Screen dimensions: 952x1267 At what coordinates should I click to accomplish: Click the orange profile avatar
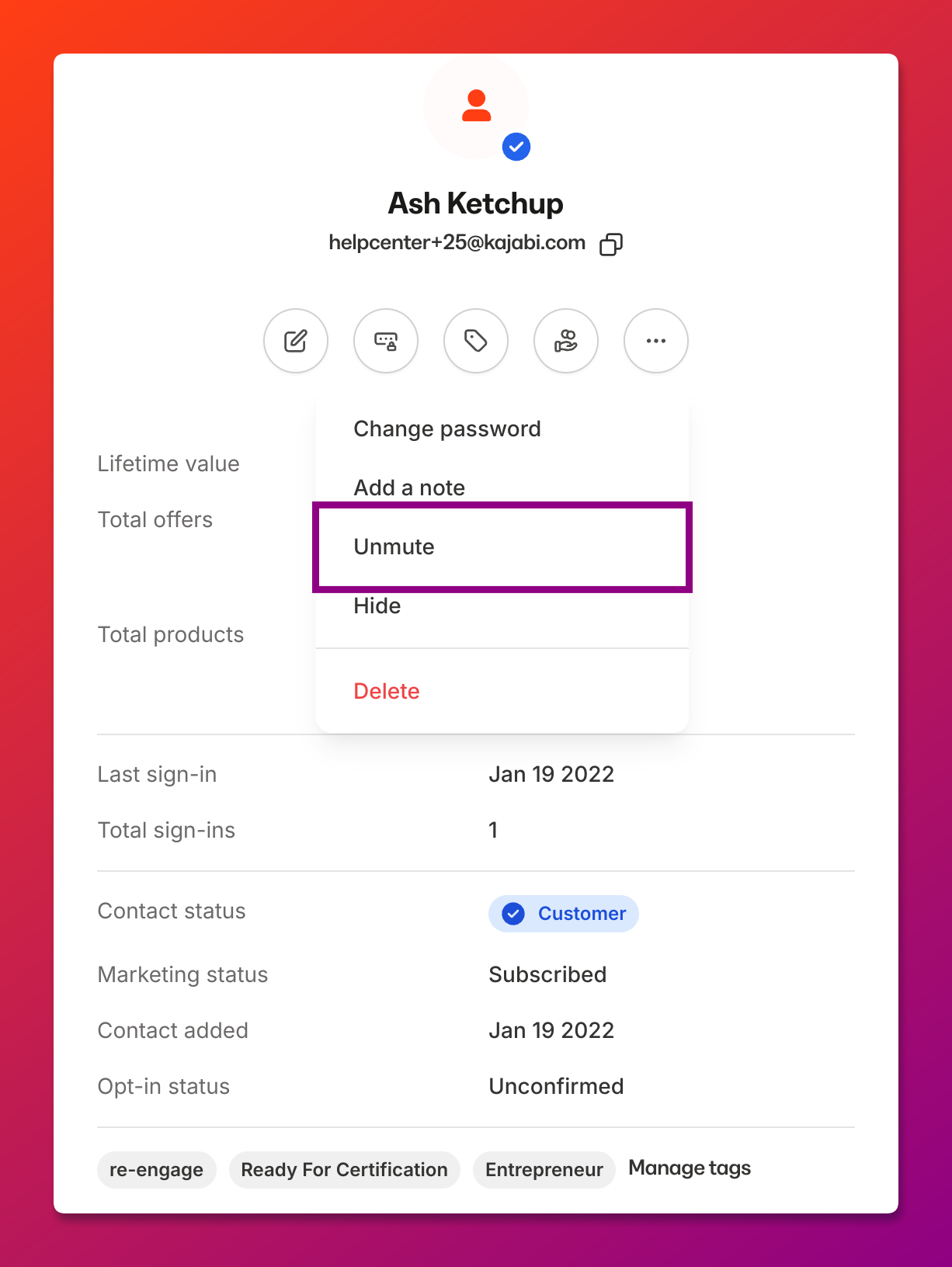pos(476,107)
